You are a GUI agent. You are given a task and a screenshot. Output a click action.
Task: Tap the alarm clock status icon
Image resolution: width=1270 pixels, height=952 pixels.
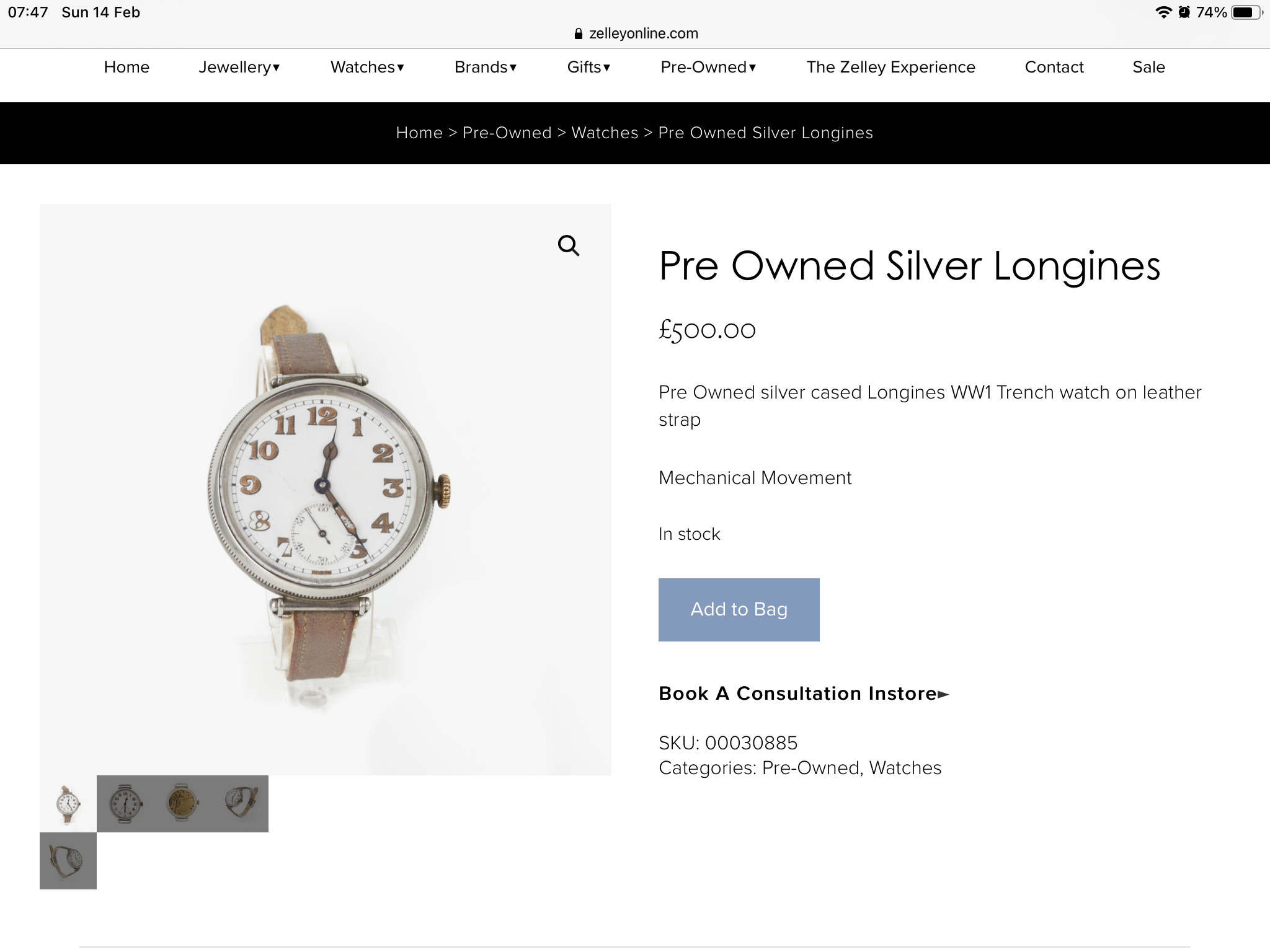(1184, 12)
